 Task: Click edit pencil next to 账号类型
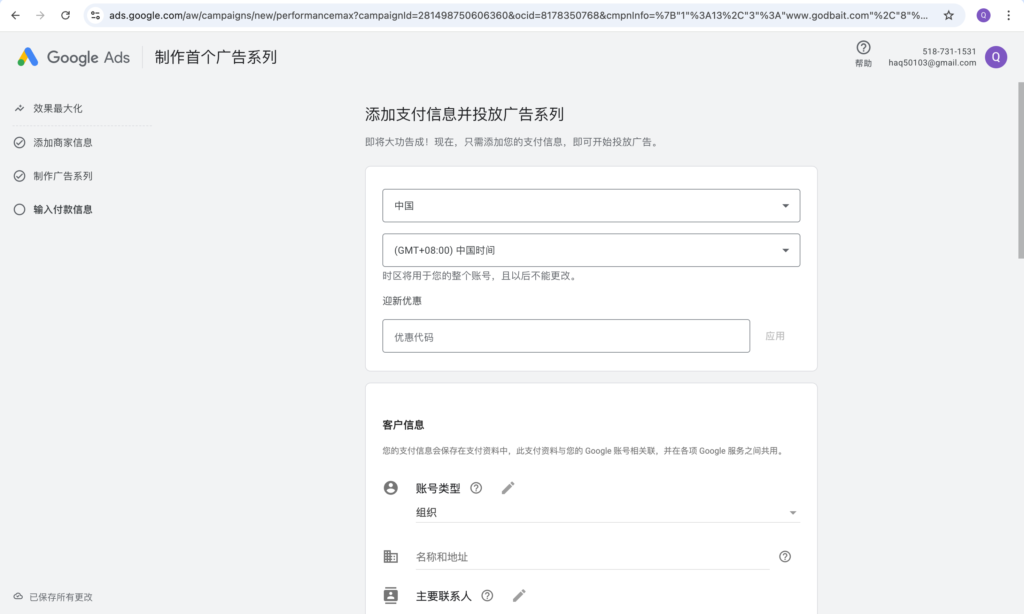pyautogui.click(x=508, y=488)
